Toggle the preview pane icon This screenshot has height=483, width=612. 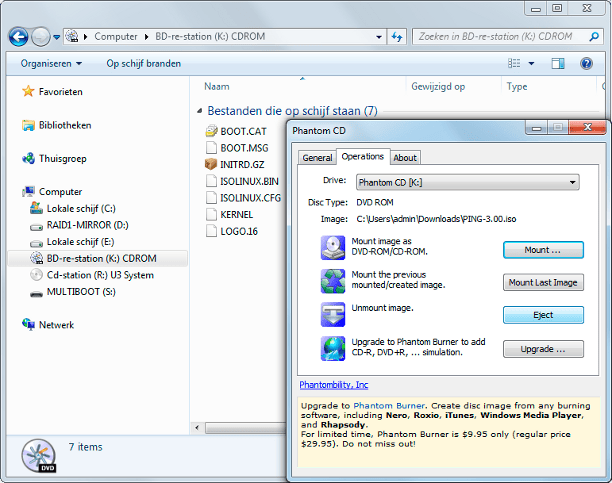click(x=558, y=63)
